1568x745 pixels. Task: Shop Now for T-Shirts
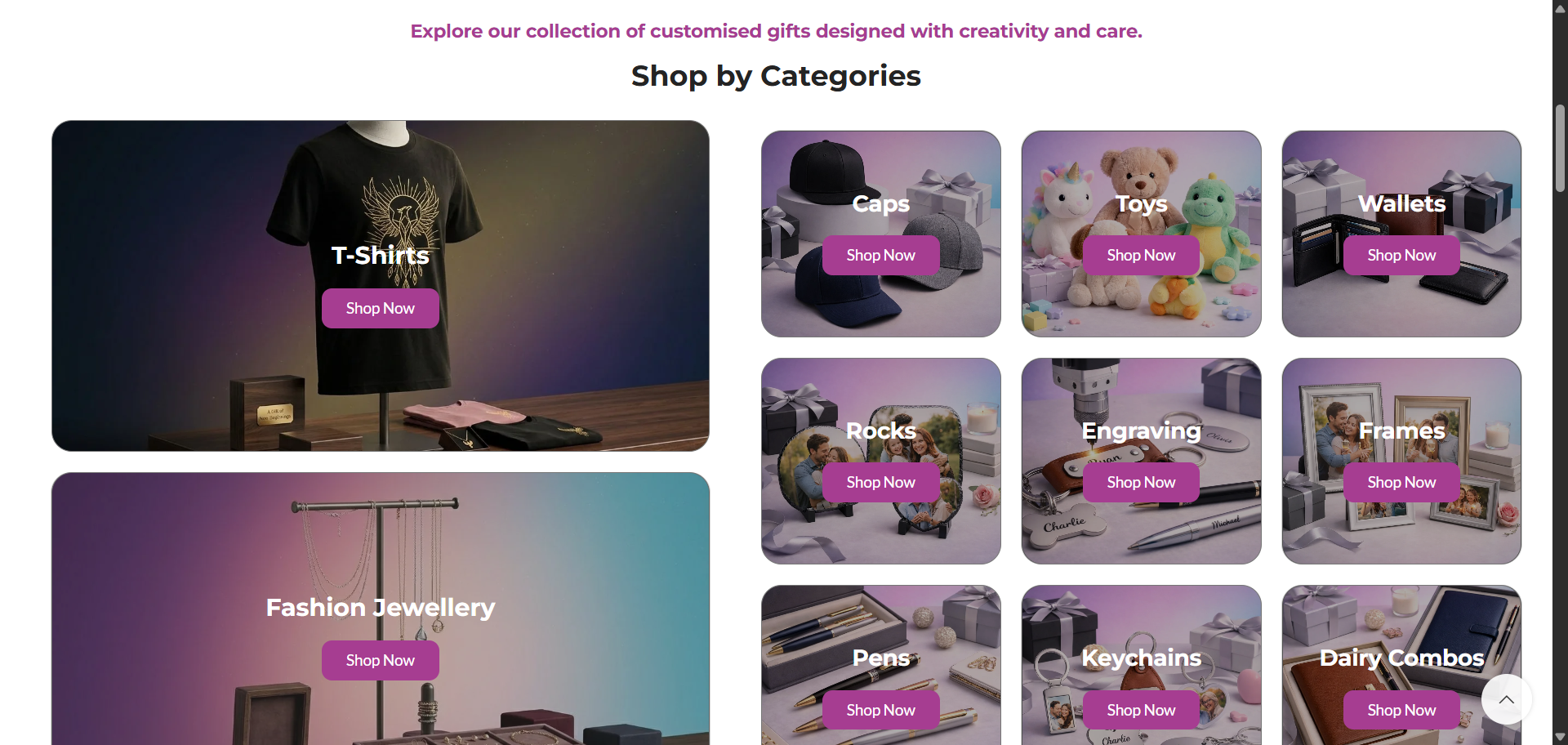pos(381,308)
